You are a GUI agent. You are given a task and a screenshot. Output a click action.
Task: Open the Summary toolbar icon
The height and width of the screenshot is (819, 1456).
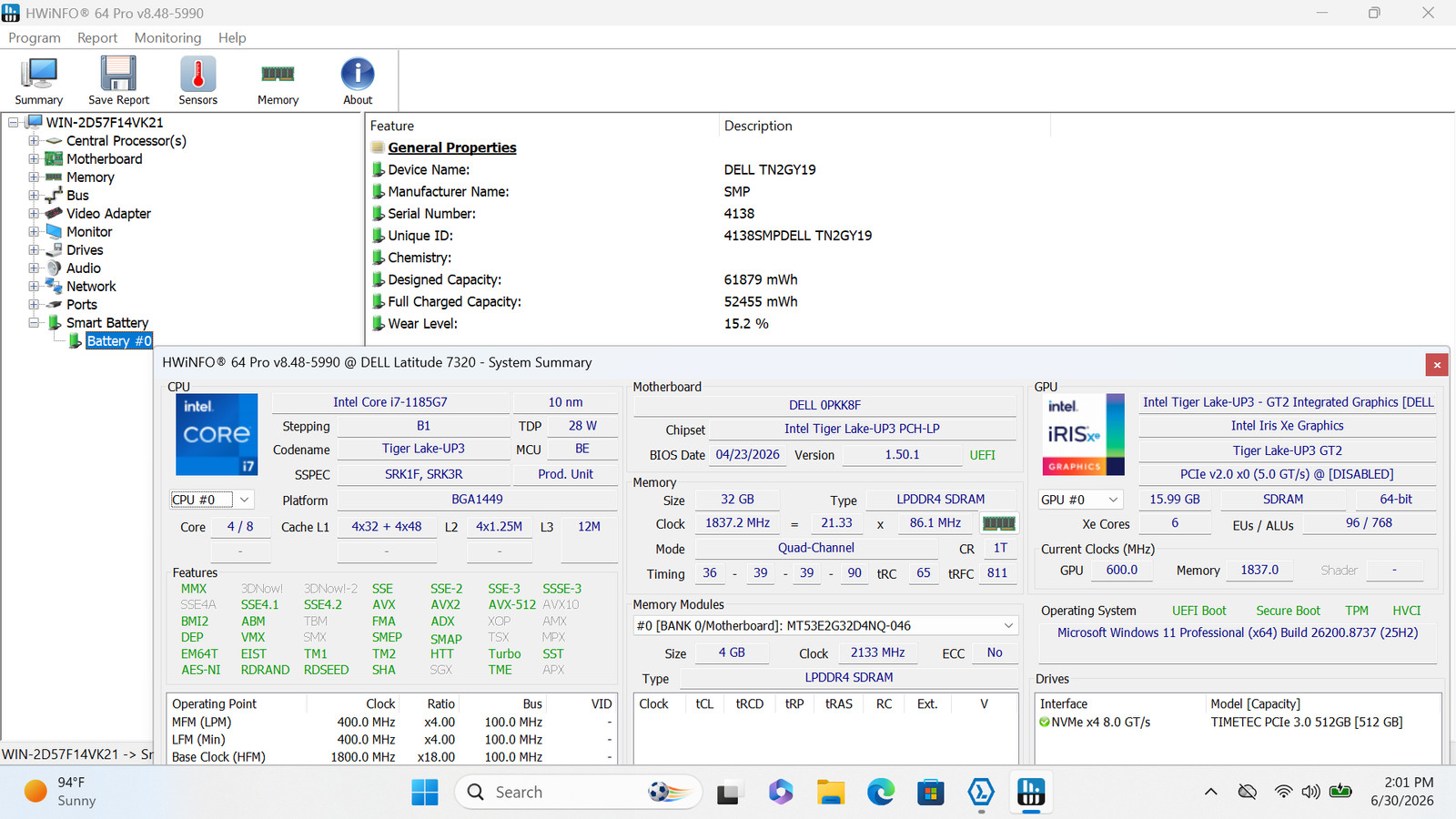tap(38, 80)
